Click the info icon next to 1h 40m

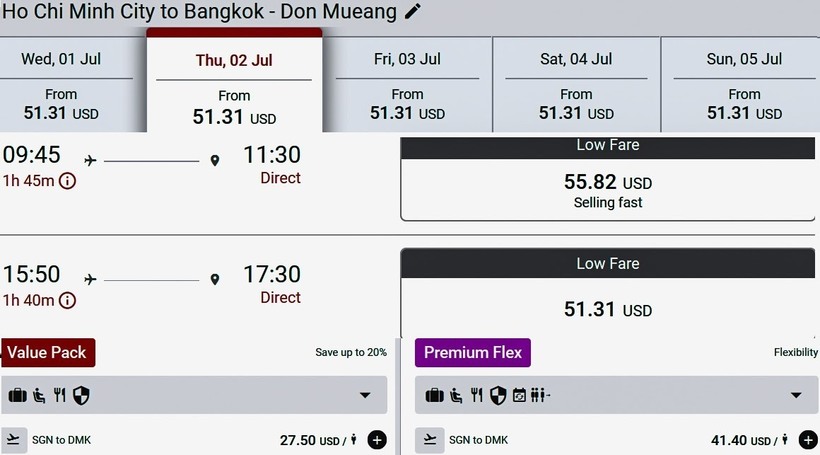pyautogui.click(x=67, y=300)
